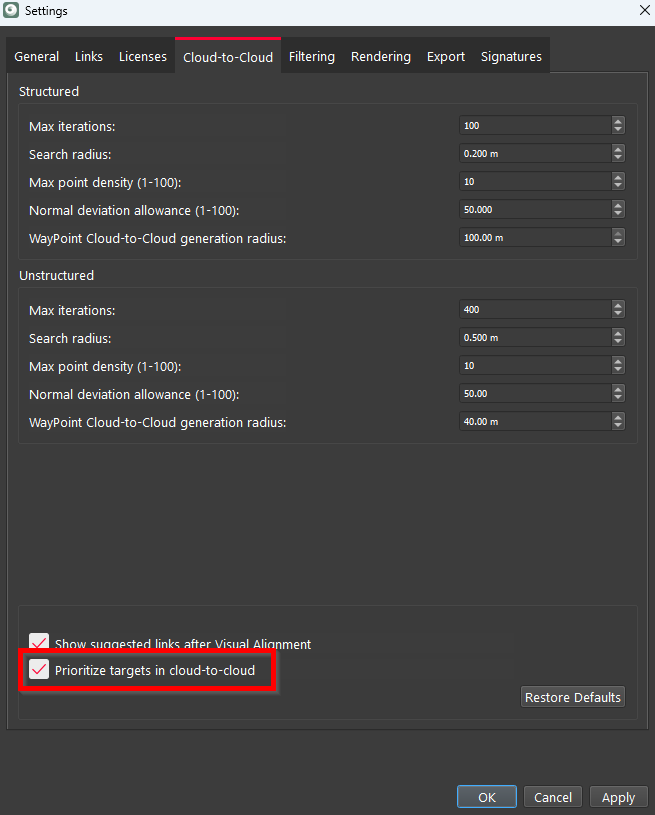
Task: Decrease Structured Search radius with down arrow
Action: pyautogui.click(x=618, y=158)
